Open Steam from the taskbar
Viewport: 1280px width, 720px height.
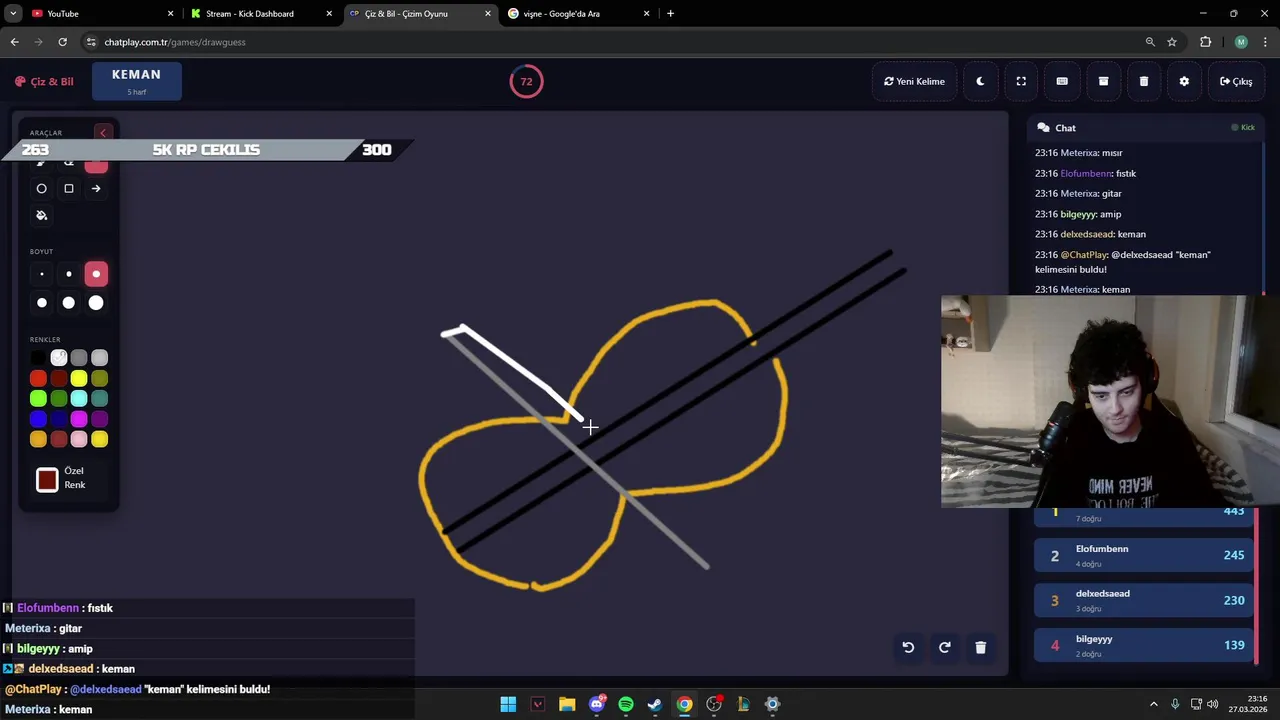(655, 704)
